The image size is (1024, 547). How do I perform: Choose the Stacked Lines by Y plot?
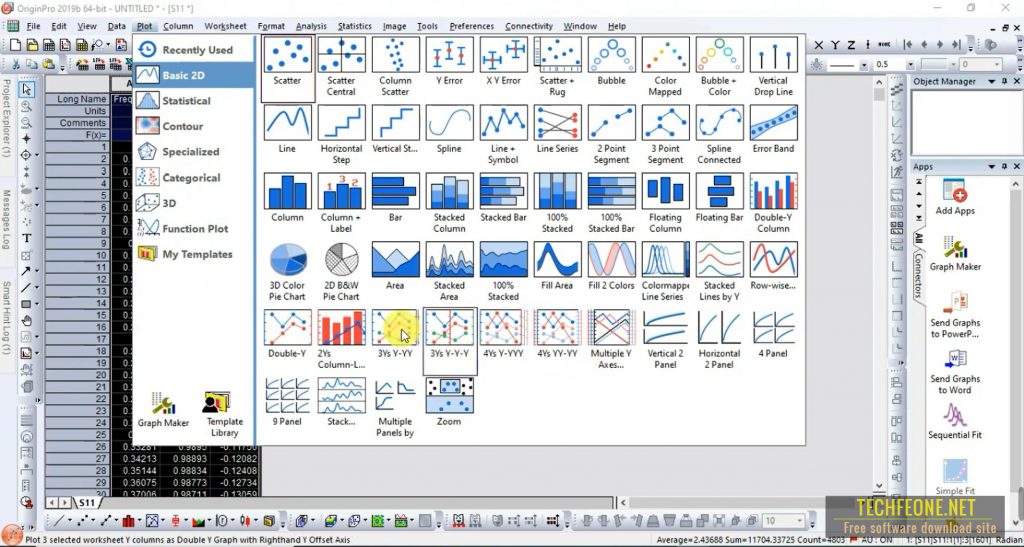click(x=719, y=270)
